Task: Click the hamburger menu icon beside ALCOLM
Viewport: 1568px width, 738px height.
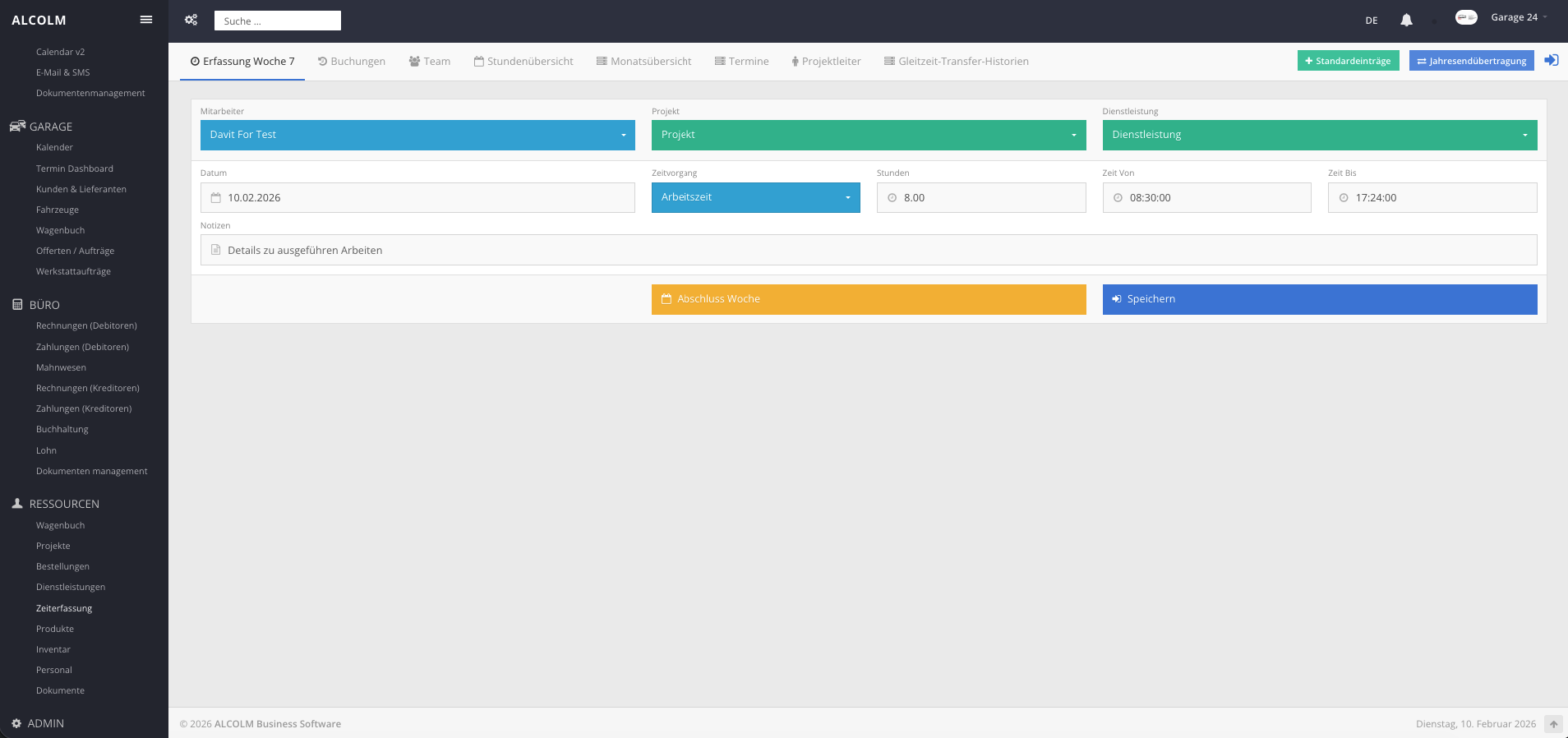Action: pos(146,20)
